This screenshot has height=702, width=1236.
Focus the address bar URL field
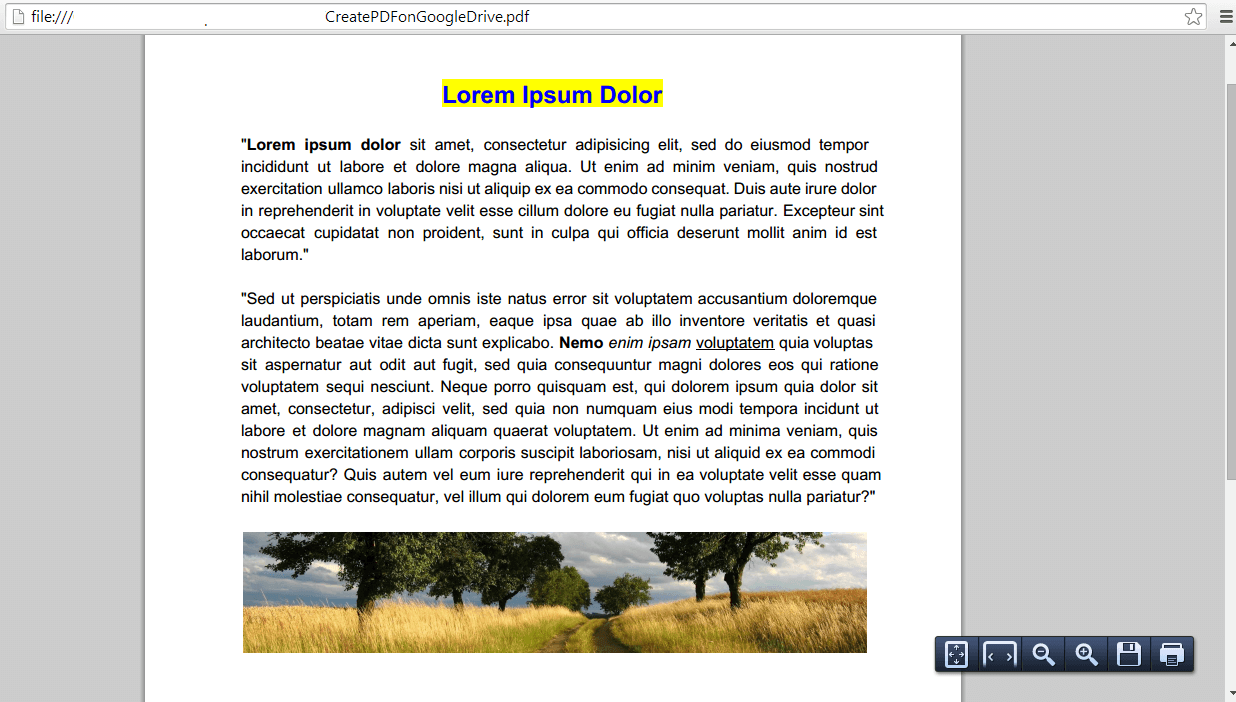pyautogui.click(x=600, y=17)
